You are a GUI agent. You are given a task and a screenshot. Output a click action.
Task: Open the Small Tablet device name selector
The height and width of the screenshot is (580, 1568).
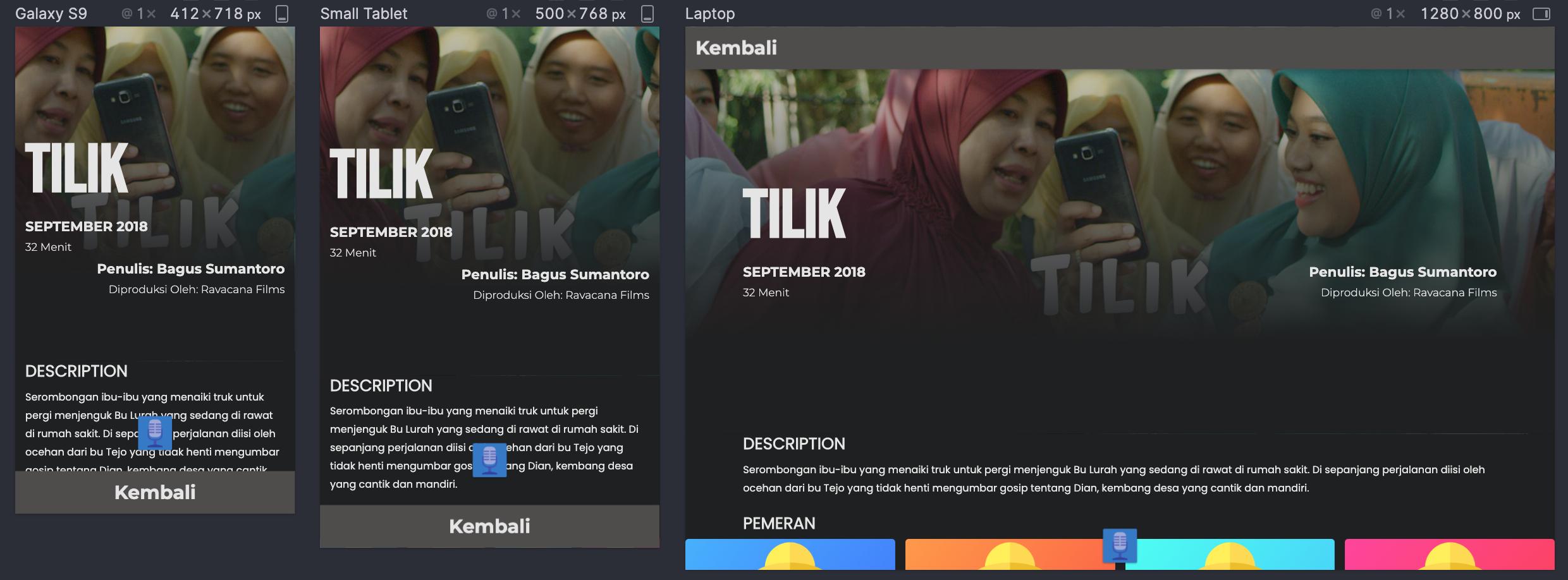[x=364, y=14]
